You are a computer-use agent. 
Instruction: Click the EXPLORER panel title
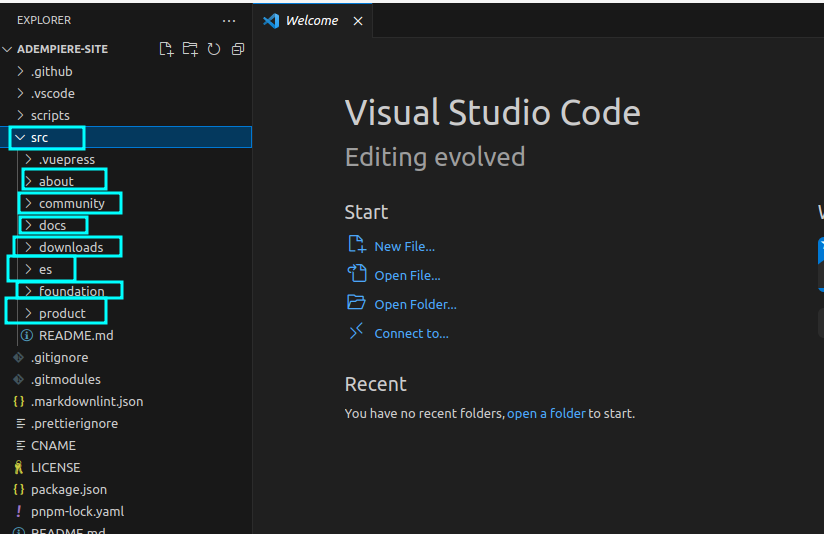[x=44, y=20]
